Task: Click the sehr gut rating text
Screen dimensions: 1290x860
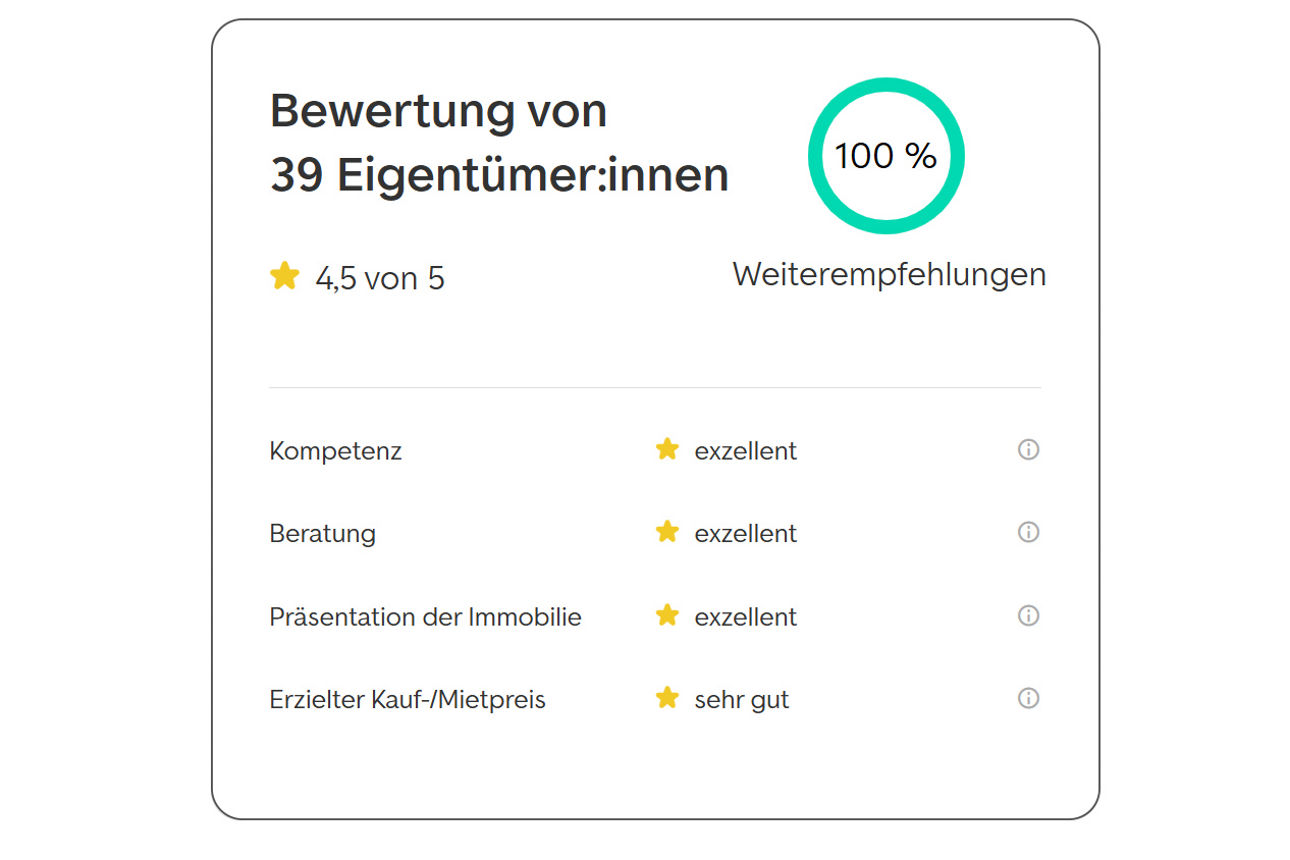Action: click(x=741, y=700)
